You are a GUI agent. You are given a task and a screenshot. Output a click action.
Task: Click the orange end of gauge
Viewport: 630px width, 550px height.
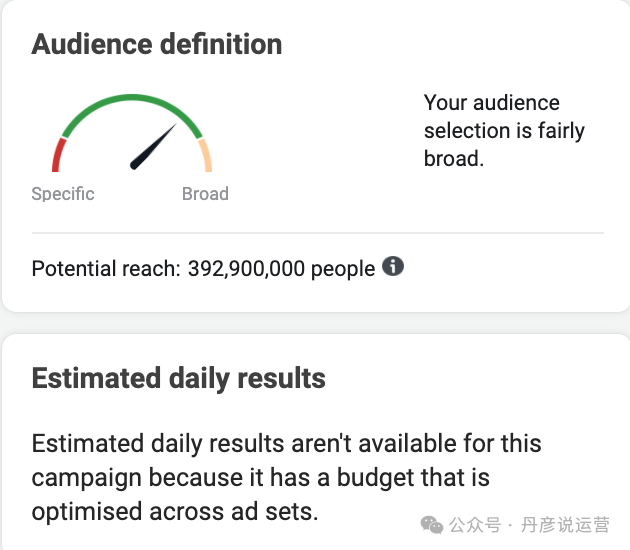(x=206, y=155)
